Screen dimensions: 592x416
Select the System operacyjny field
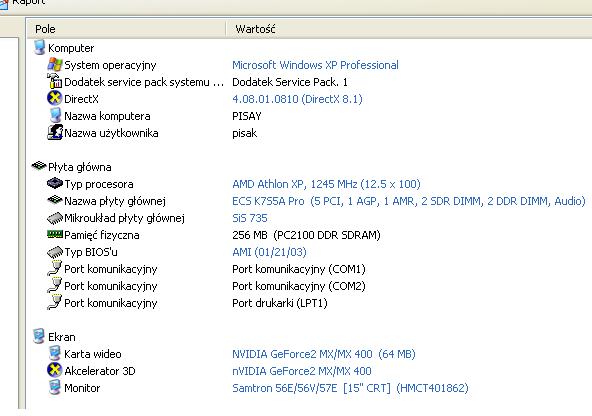click(110, 65)
